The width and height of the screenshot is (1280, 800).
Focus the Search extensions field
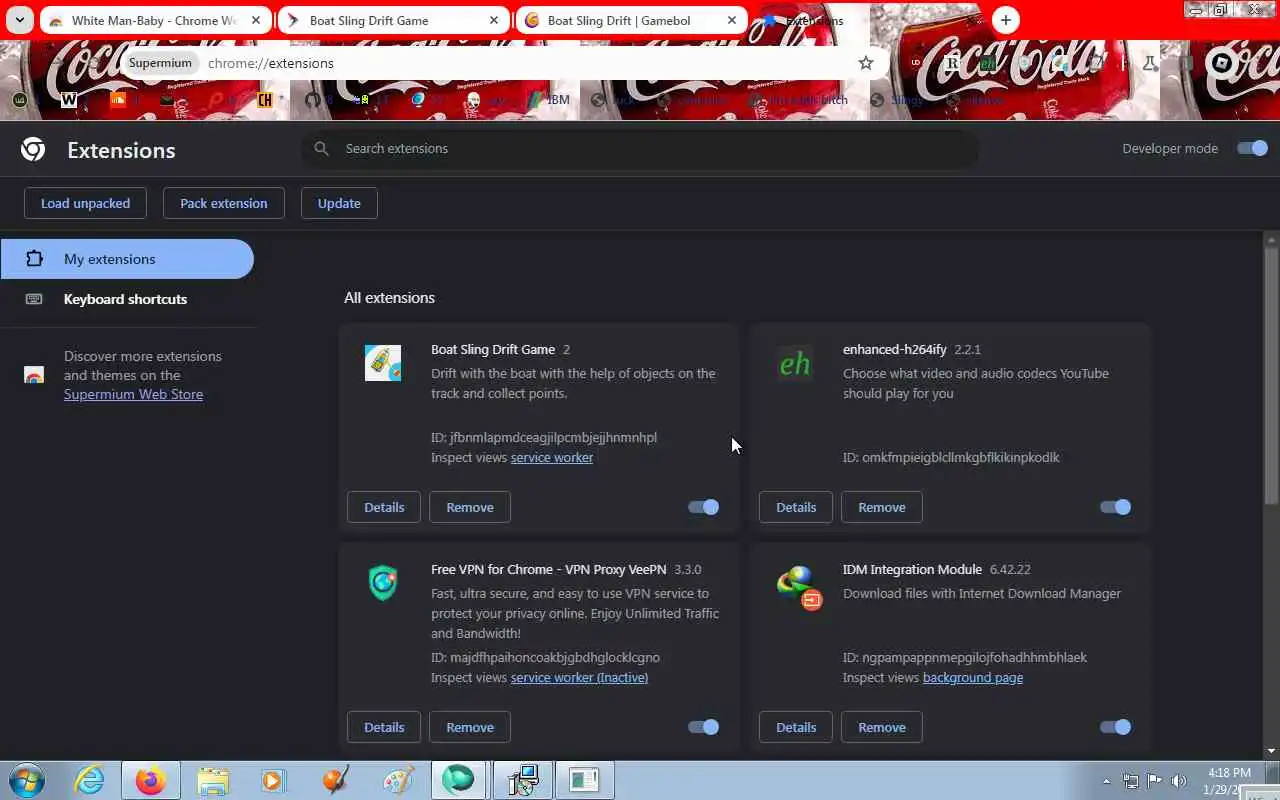pos(640,148)
